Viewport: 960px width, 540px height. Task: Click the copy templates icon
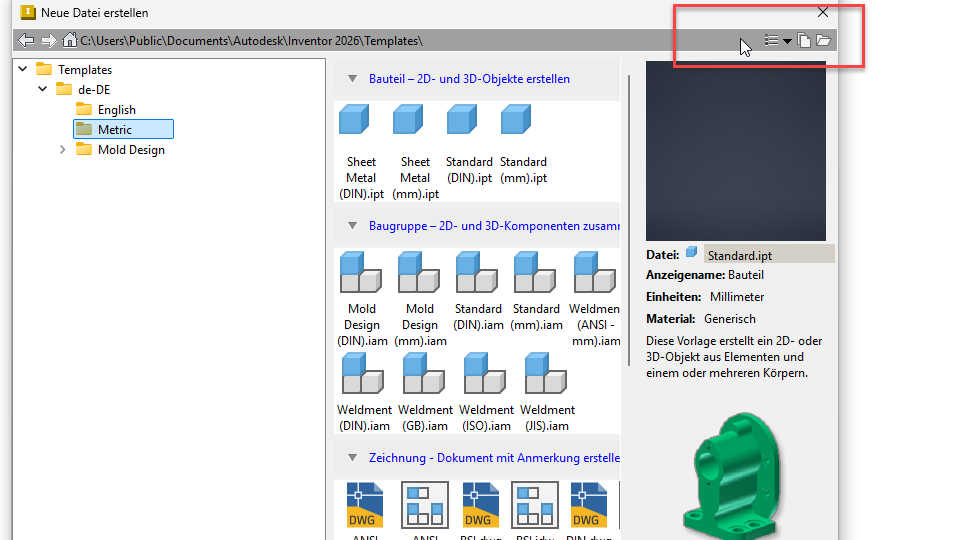click(x=804, y=40)
